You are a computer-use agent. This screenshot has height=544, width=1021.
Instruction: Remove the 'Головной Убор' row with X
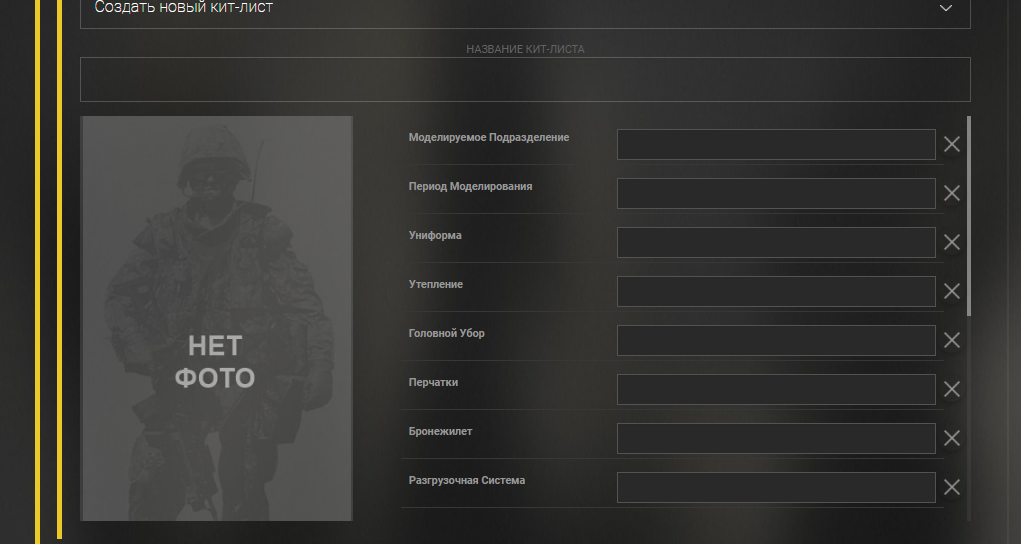click(x=951, y=340)
